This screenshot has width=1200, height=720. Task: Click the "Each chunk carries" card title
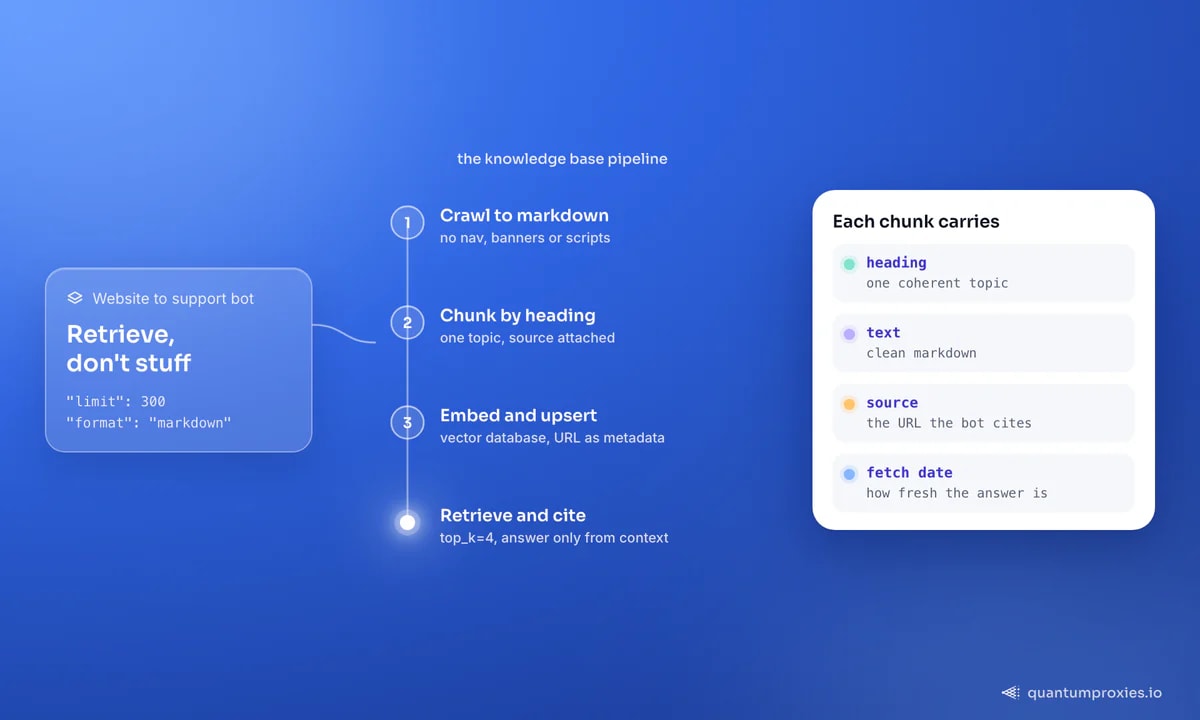(916, 221)
